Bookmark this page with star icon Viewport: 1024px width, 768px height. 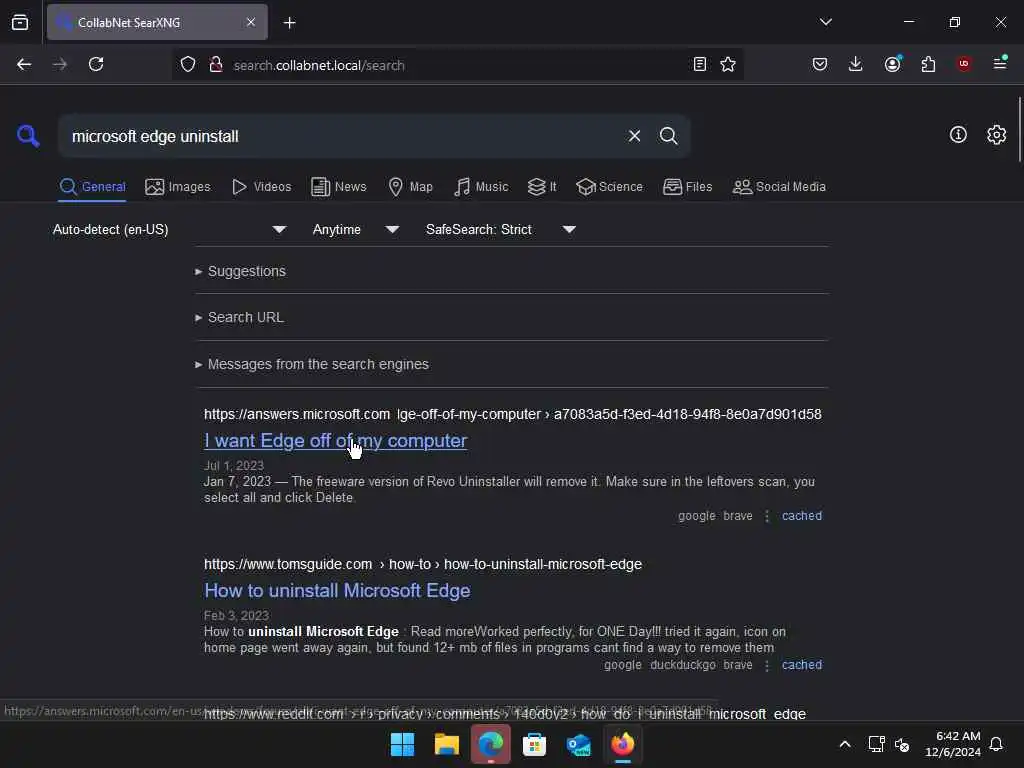click(728, 64)
